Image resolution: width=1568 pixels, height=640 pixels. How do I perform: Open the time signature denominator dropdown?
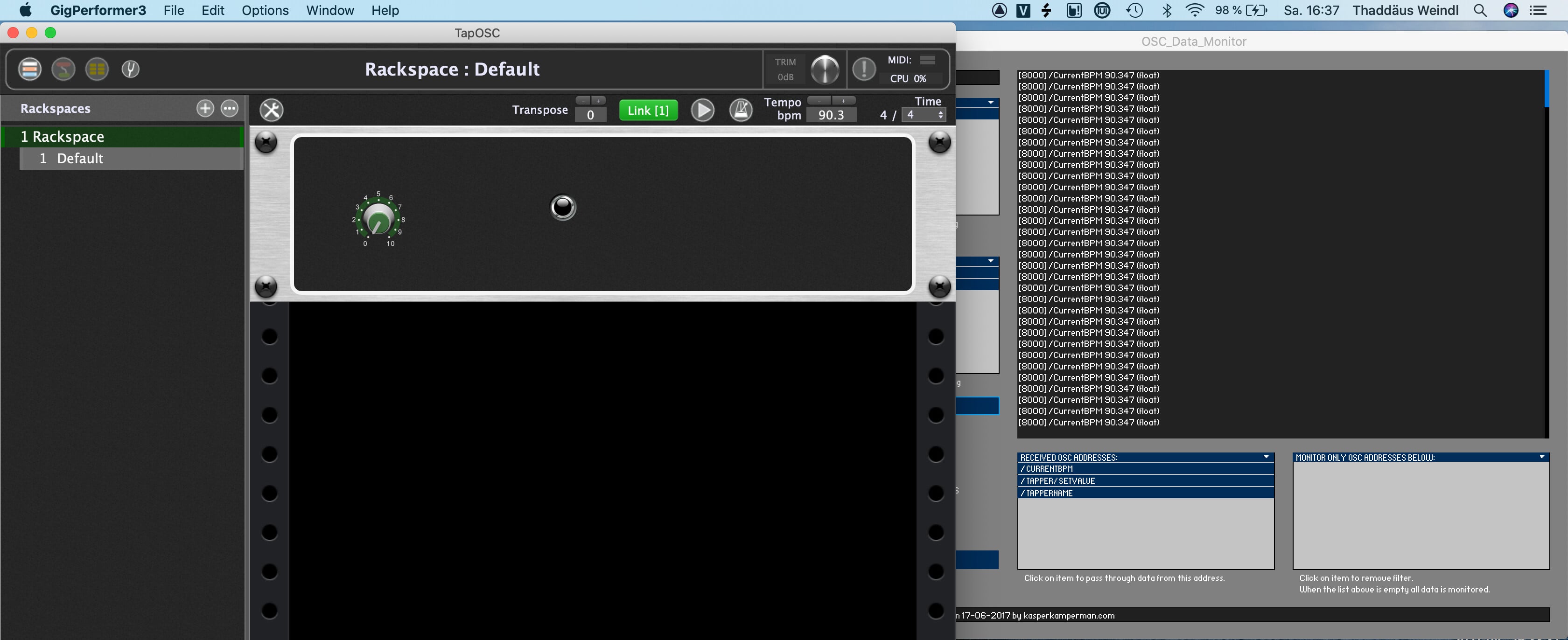tap(924, 115)
